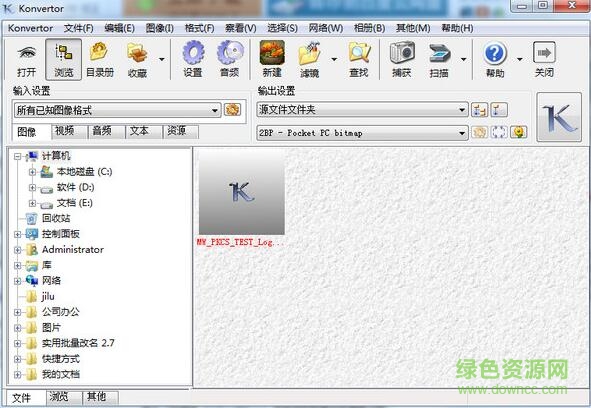This screenshot has width=591, height=408.
Task: Open the 2BP - Pocket PC bitmap dropdown
Action: click(x=362, y=133)
